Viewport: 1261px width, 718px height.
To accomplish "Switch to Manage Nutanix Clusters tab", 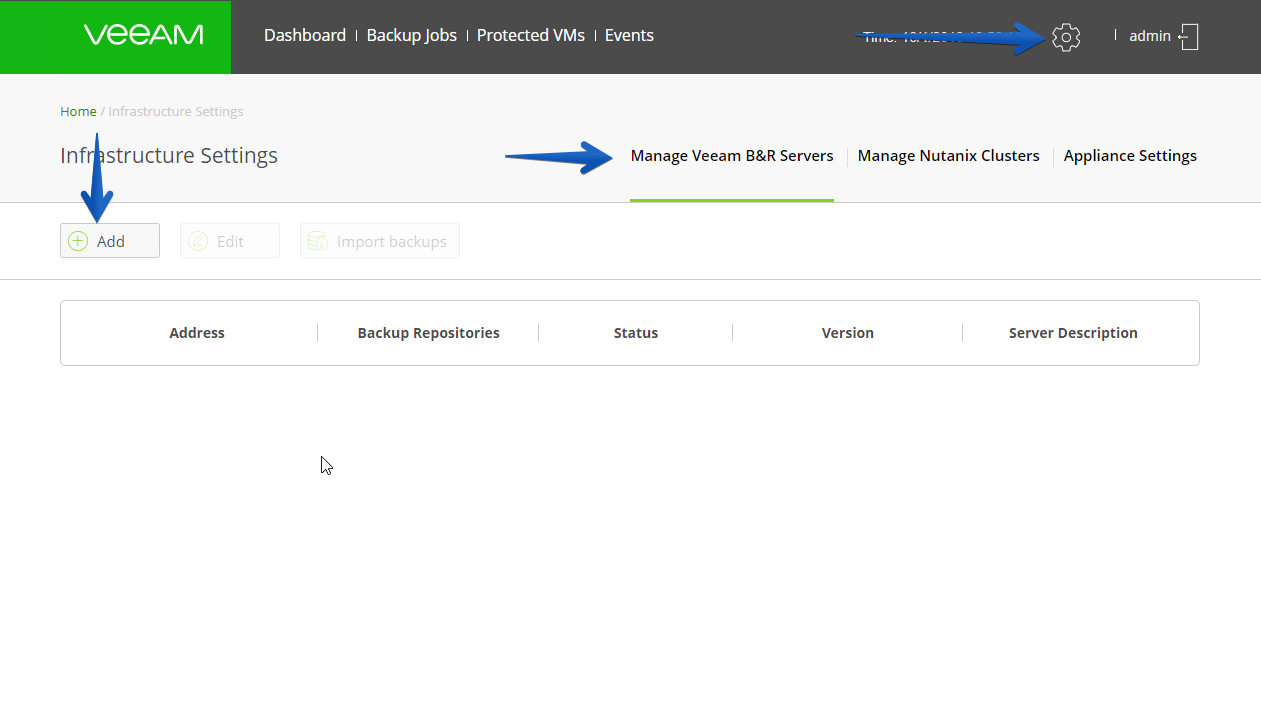I will coord(949,156).
